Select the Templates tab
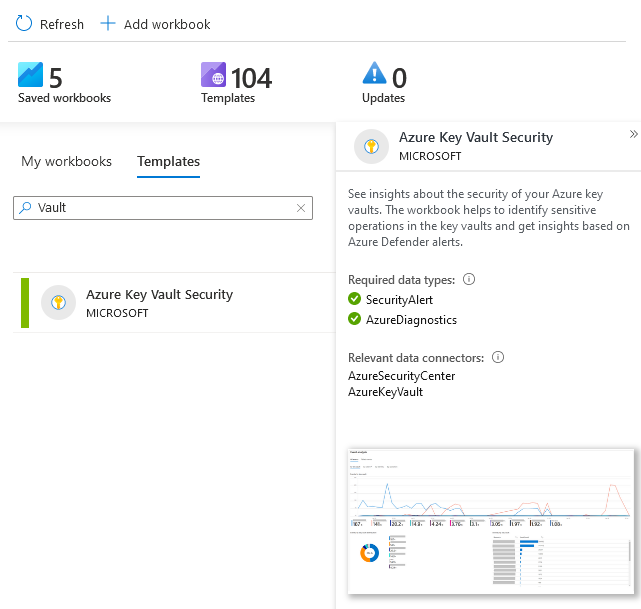This screenshot has width=641, height=609. point(168,162)
